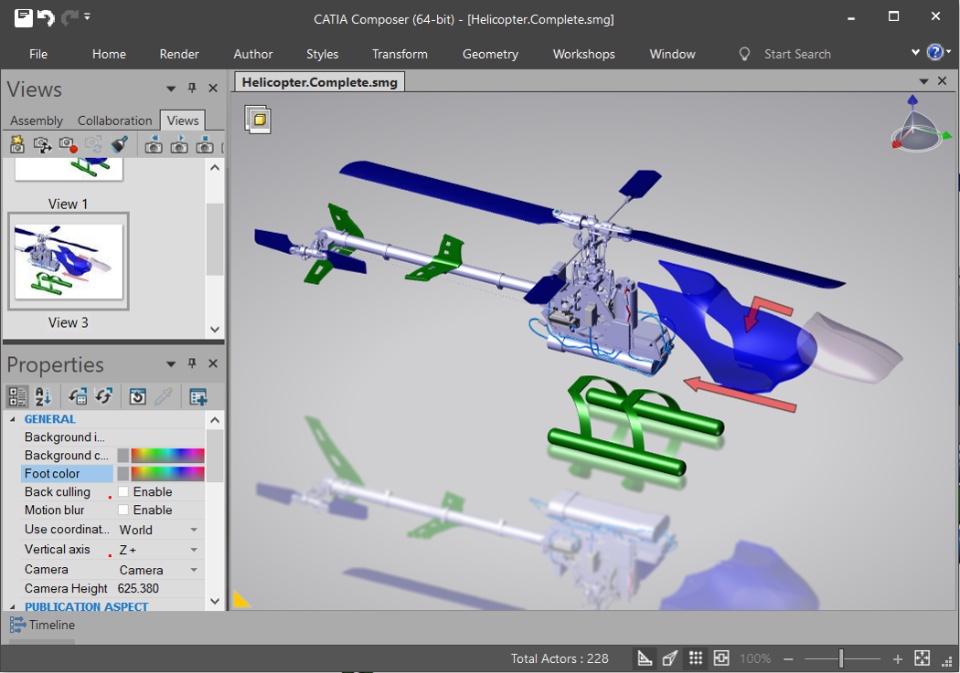Enable the Motion blur checkbox
Viewport: 960px width, 673px height.
(x=123, y=509)
